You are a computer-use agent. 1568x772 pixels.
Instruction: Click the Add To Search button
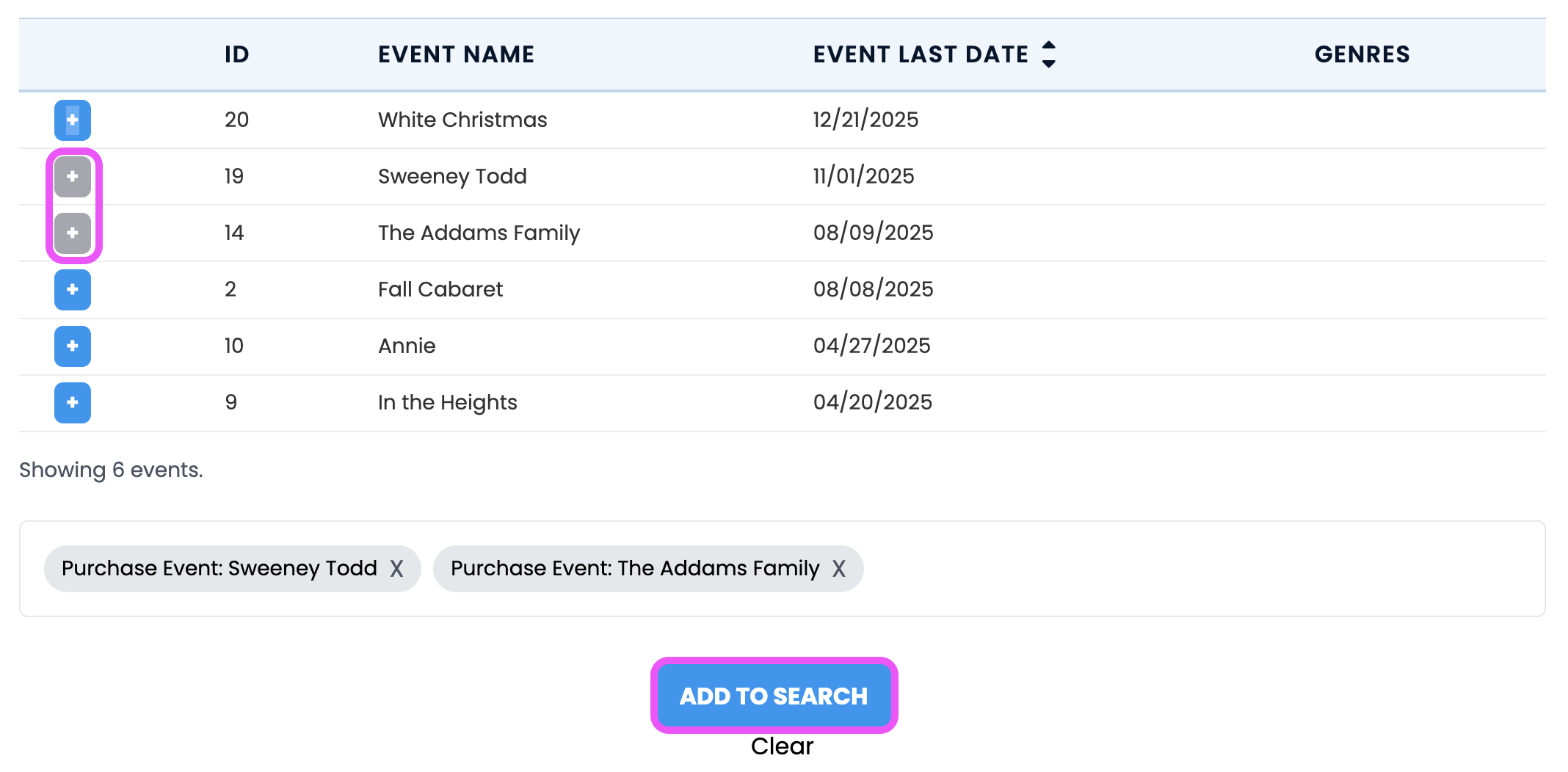[x=774, y=696]
